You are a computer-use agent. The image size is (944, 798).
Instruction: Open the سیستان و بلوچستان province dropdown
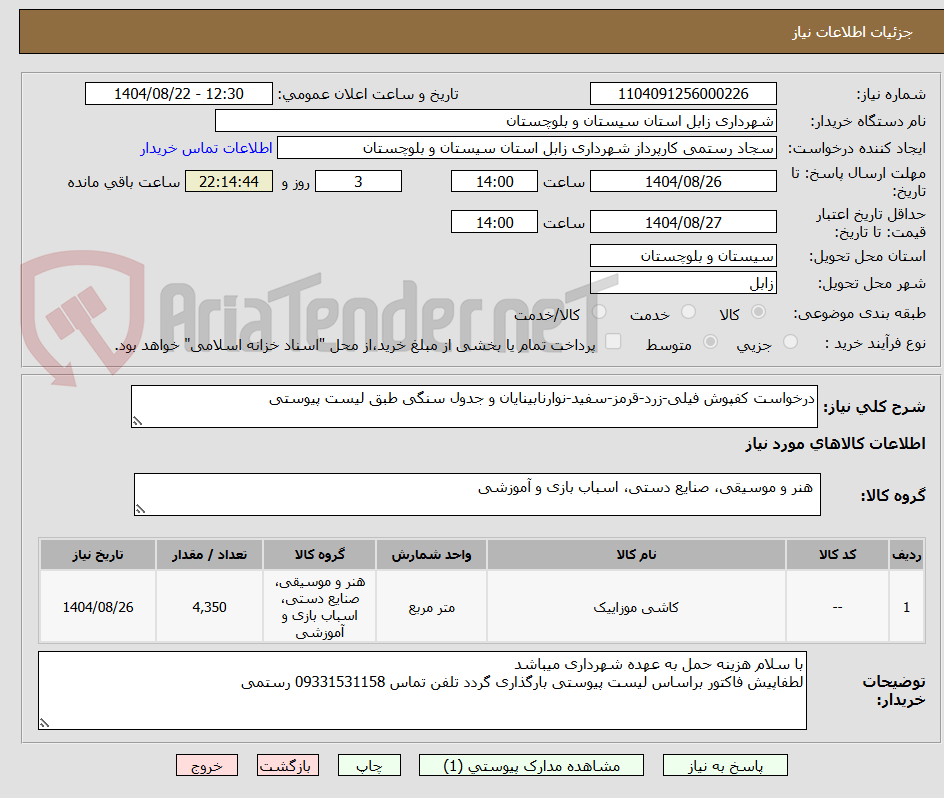click(683, 256)
